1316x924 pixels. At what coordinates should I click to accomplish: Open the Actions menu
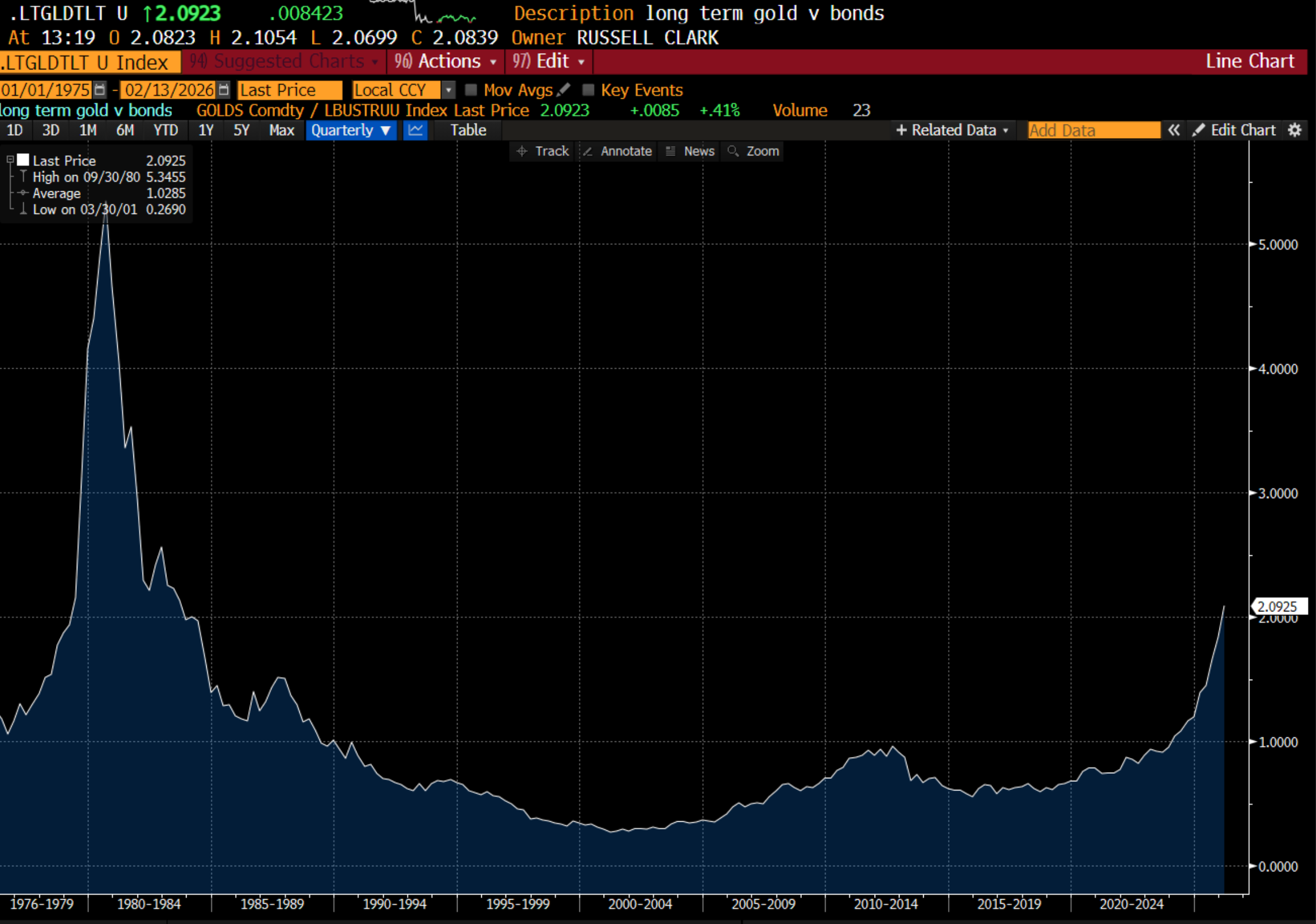tap(445, 61)
